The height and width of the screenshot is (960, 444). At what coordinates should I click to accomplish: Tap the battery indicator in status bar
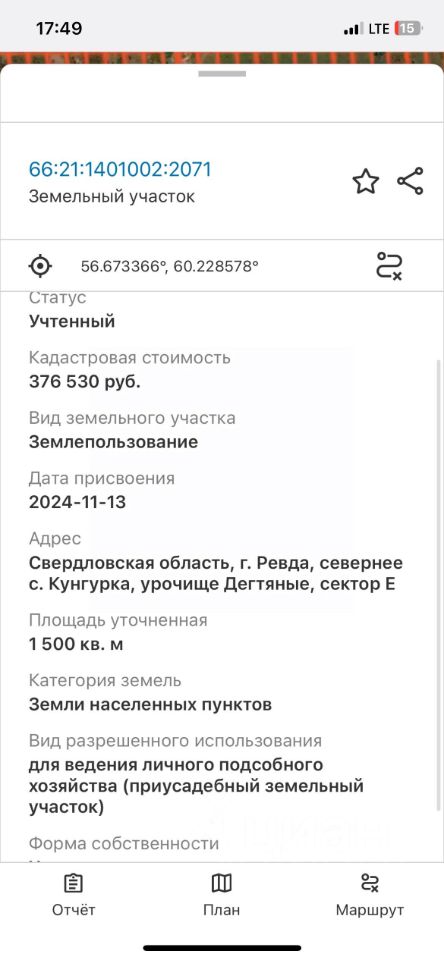coord(408,28)
